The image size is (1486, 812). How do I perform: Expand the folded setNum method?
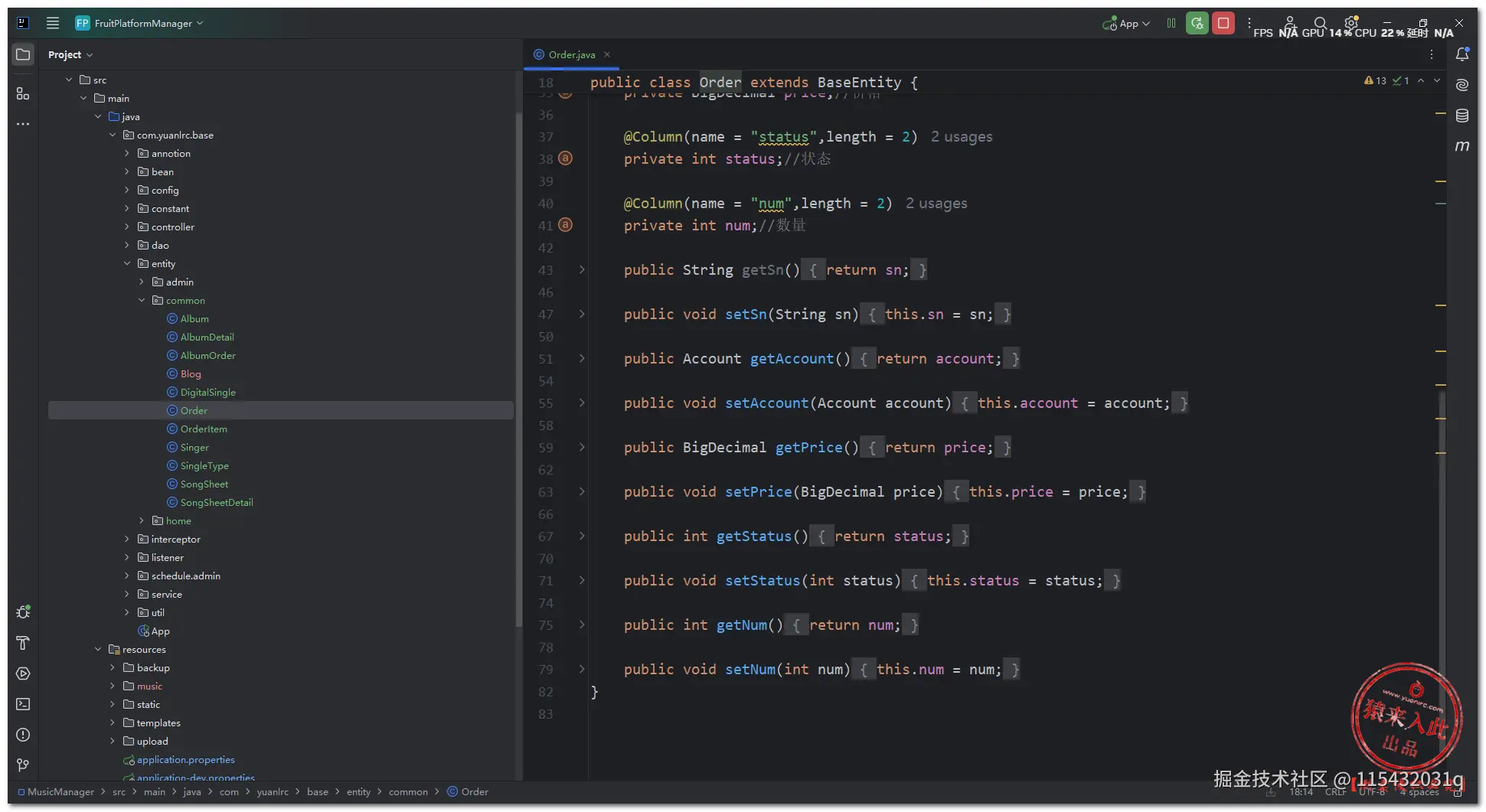(582, 669)
